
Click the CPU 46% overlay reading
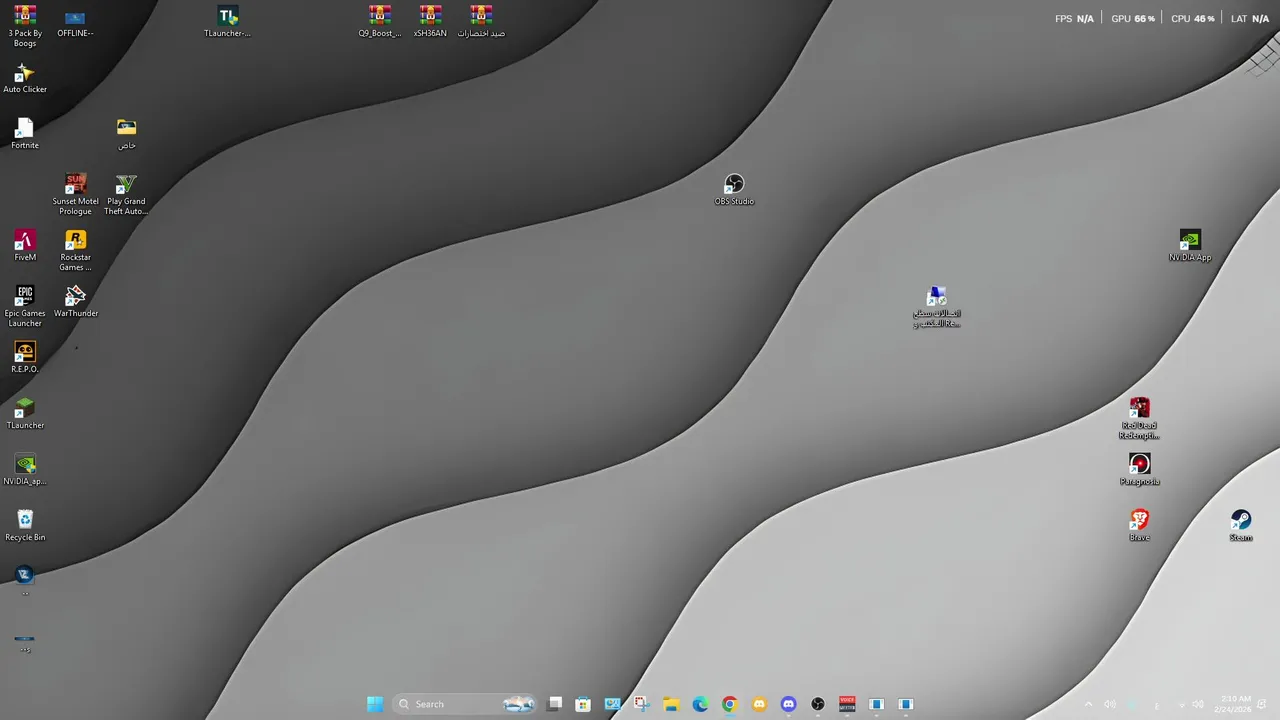[x=1192, y=18]
